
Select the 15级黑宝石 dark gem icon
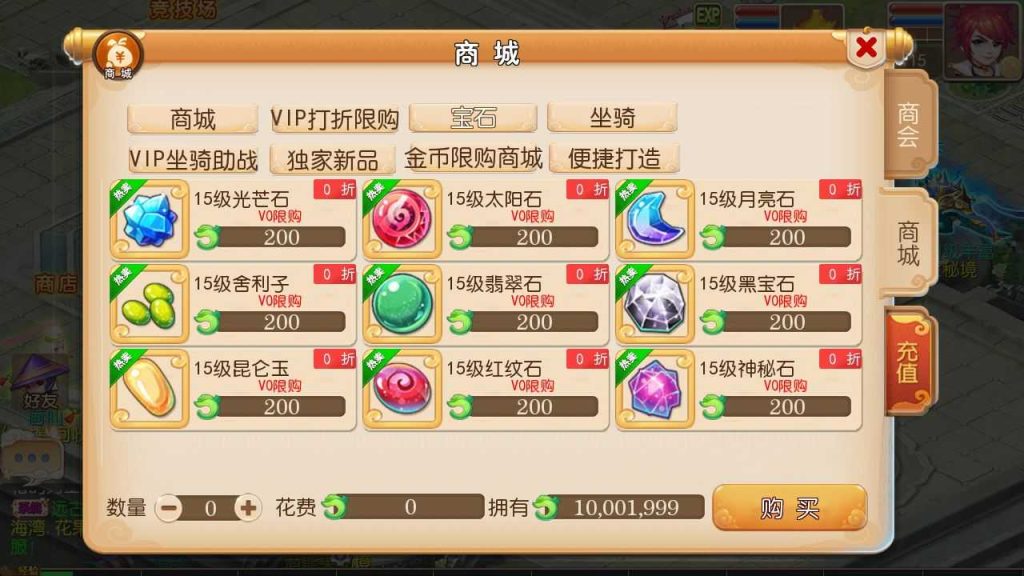tap(655, 304)
